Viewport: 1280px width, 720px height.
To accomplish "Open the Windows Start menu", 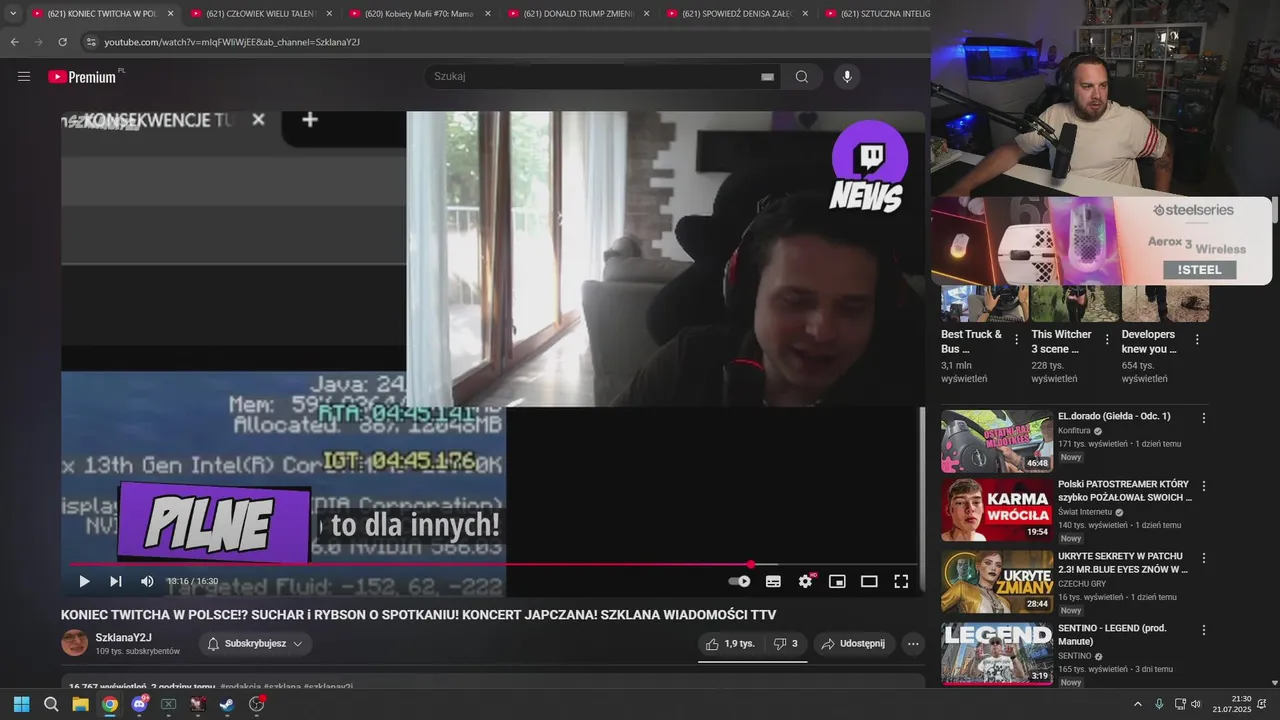I will click(x=21, y=704).
